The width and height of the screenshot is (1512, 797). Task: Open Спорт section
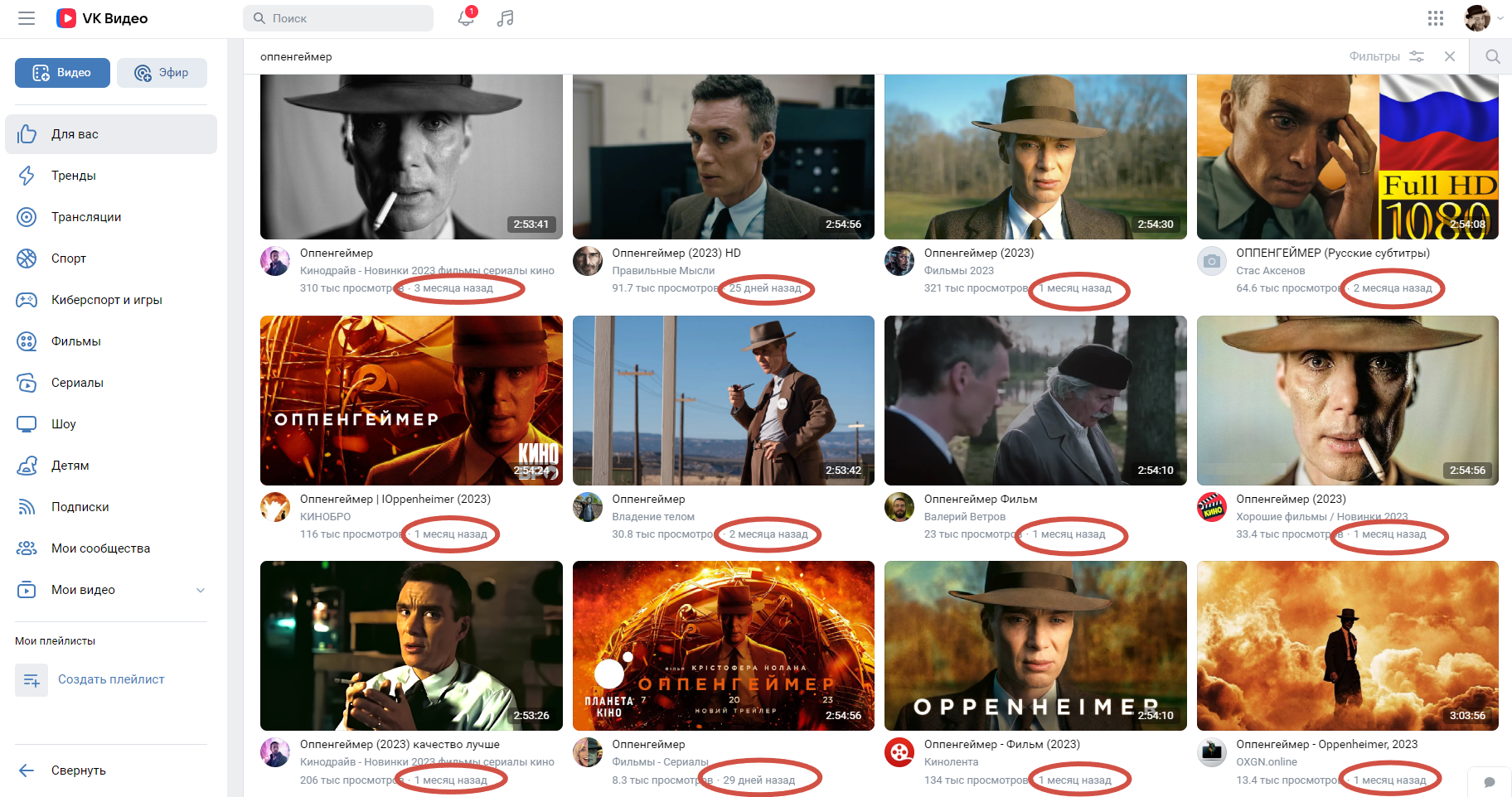[x=111, y=258]
